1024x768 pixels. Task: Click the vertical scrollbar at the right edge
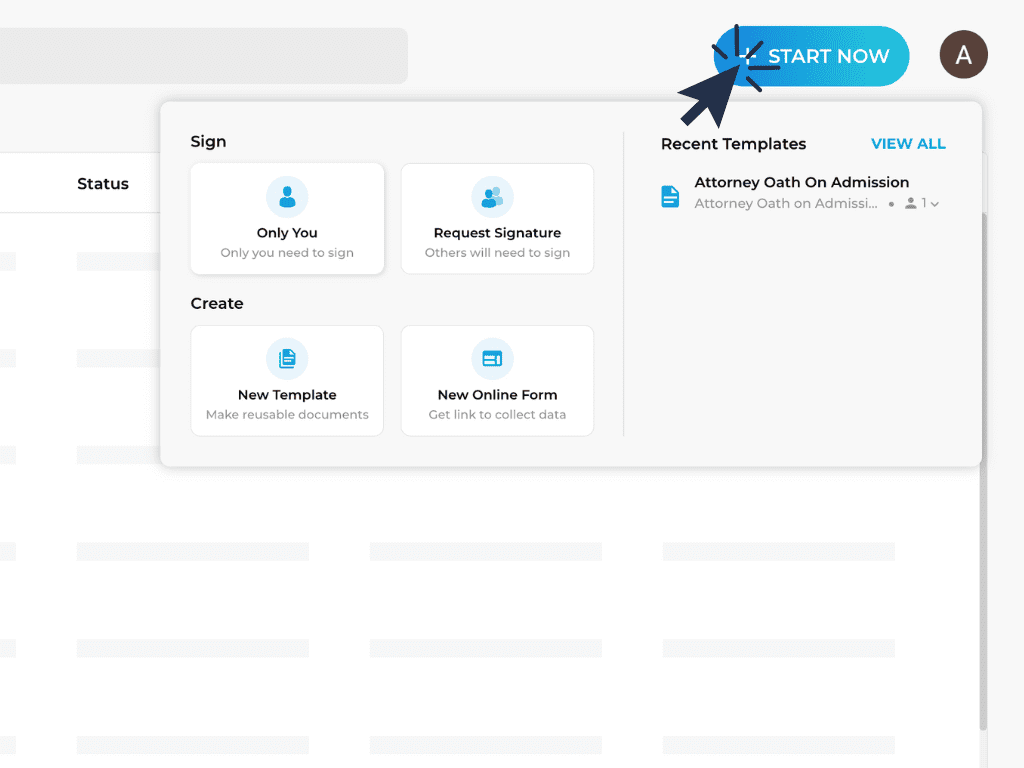click(x=984, y=470)
